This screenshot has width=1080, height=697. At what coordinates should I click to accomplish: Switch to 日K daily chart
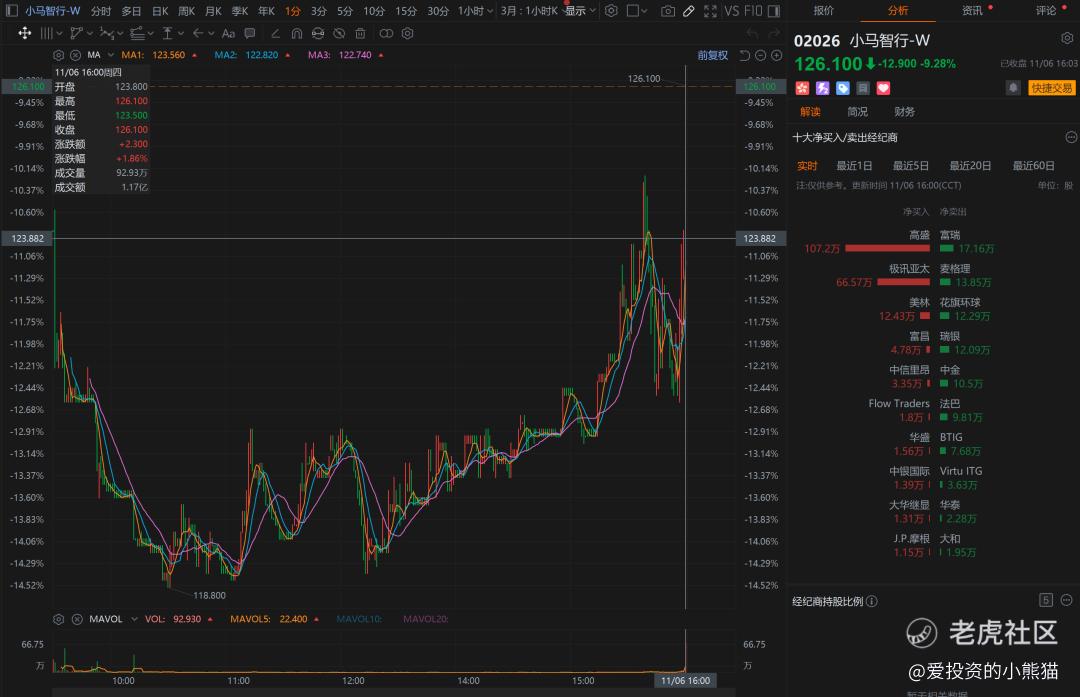click(x=160, y=11)
